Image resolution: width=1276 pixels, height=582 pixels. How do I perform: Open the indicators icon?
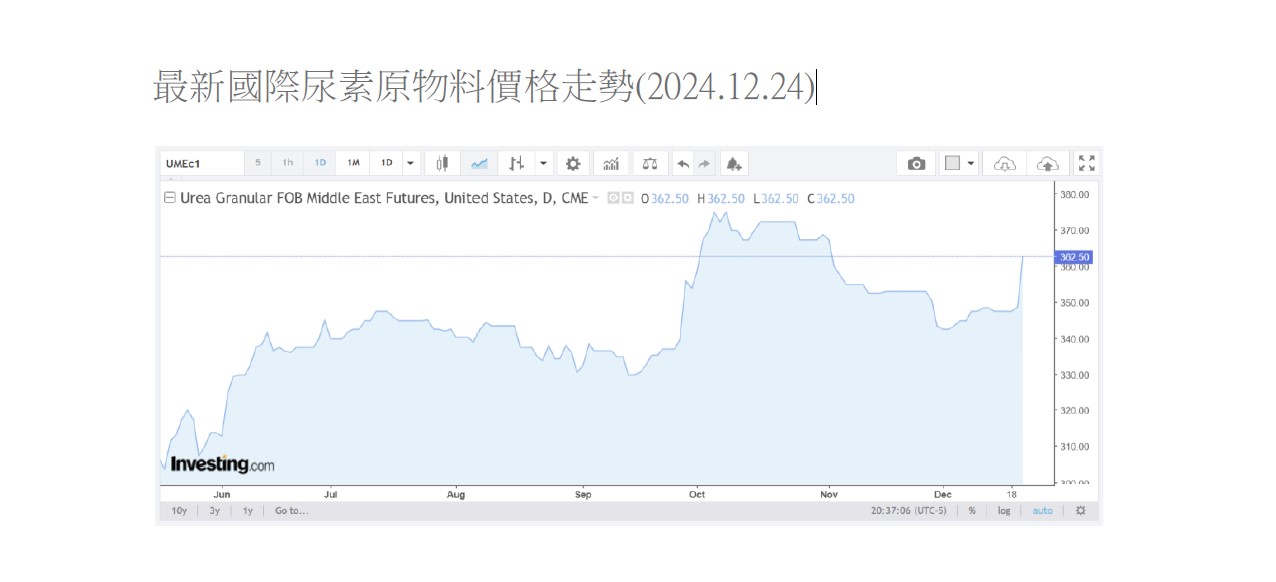(x=611, y=163)
